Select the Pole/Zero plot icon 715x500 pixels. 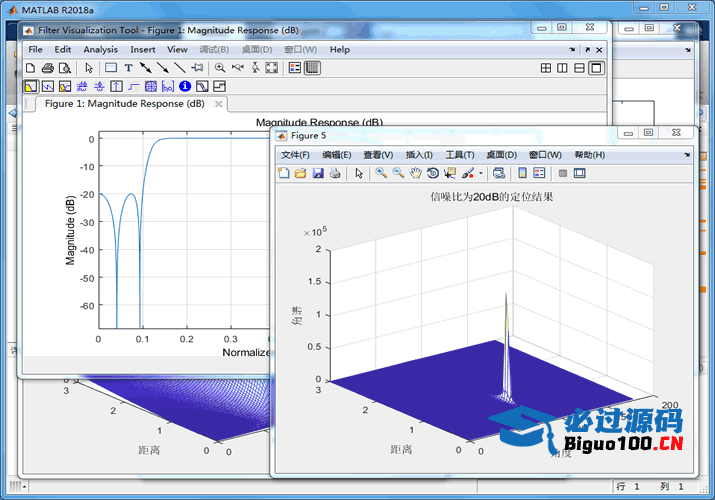150,87
